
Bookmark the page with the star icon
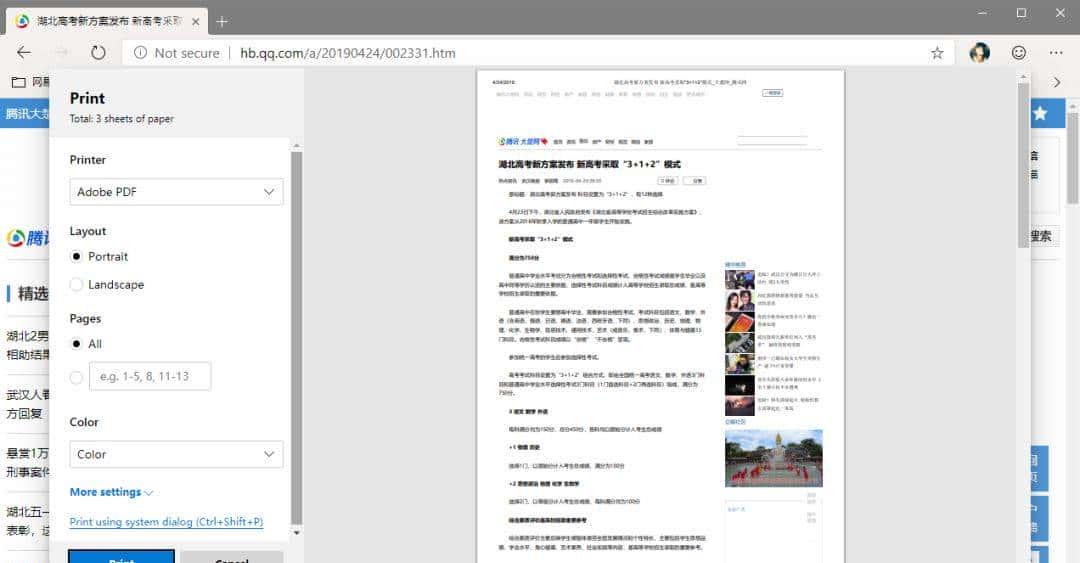[x=937, y=53]
